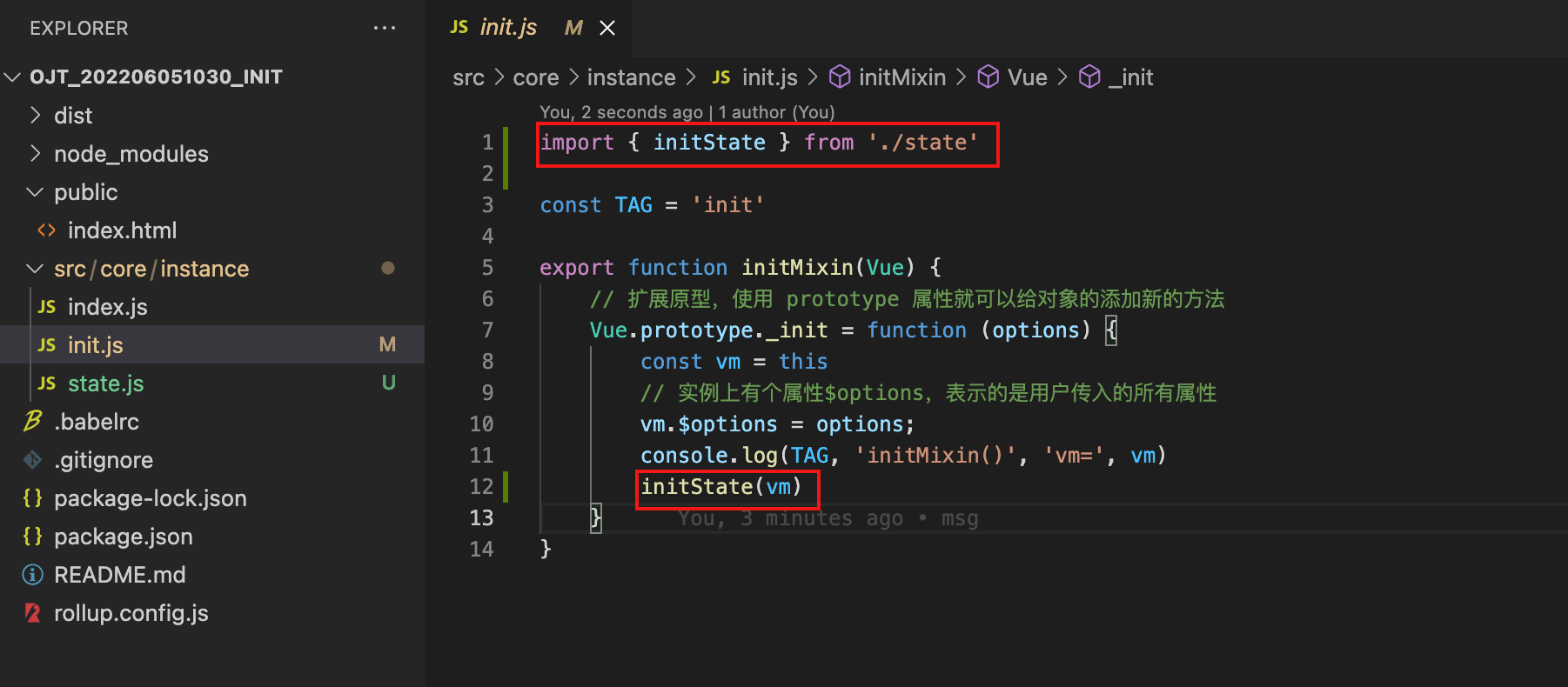This screenshot has width=1568, height=687.
Task: Open package-lock.json file
Action: (x=212, y=497)
